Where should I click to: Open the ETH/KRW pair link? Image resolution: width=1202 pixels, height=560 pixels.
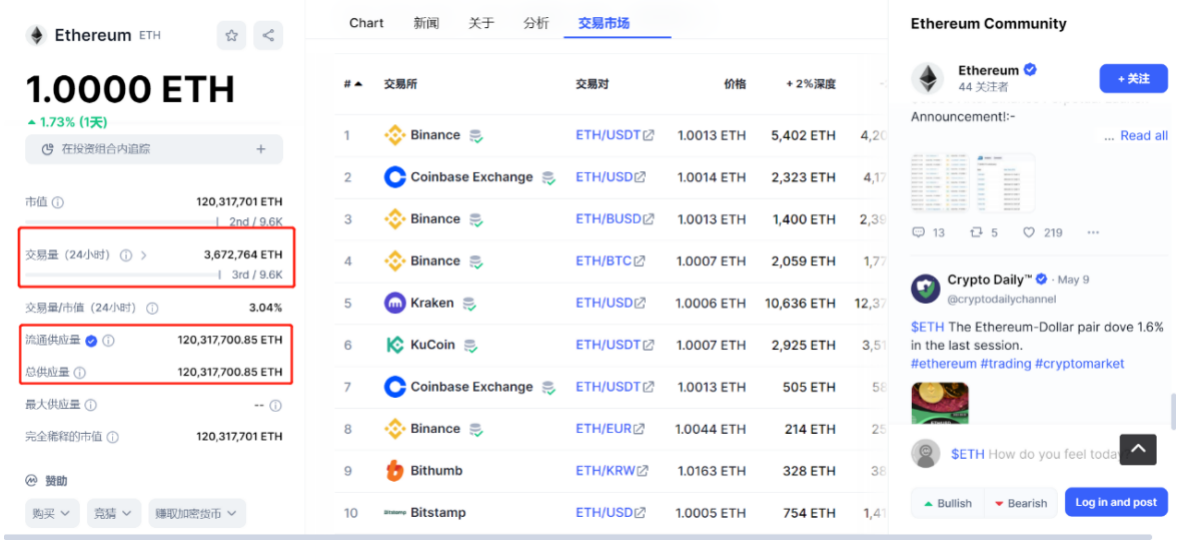pyautogui.click(x=612, y=471)
